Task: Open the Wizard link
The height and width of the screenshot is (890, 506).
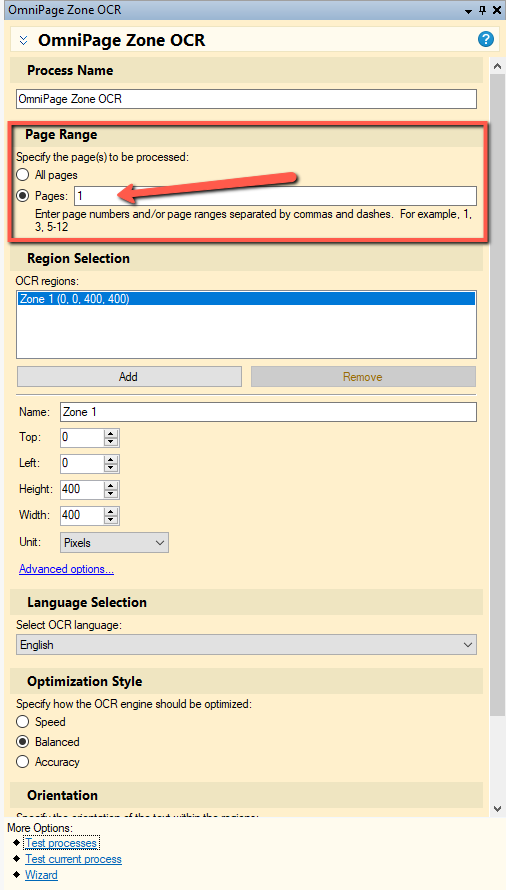Action: [41, 875]
